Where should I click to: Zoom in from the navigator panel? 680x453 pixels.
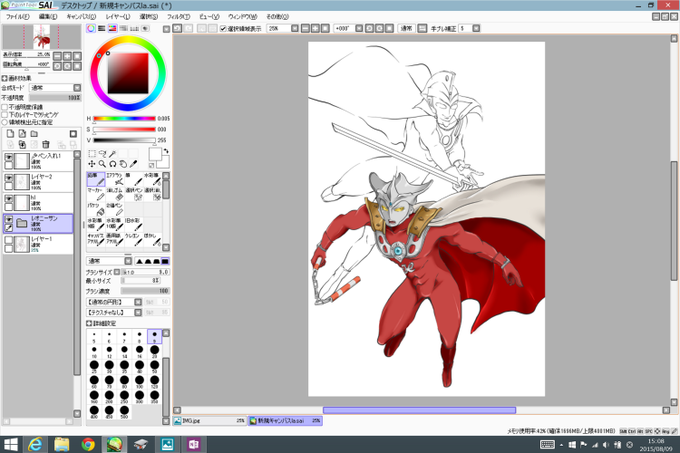[x=67, y=55]
